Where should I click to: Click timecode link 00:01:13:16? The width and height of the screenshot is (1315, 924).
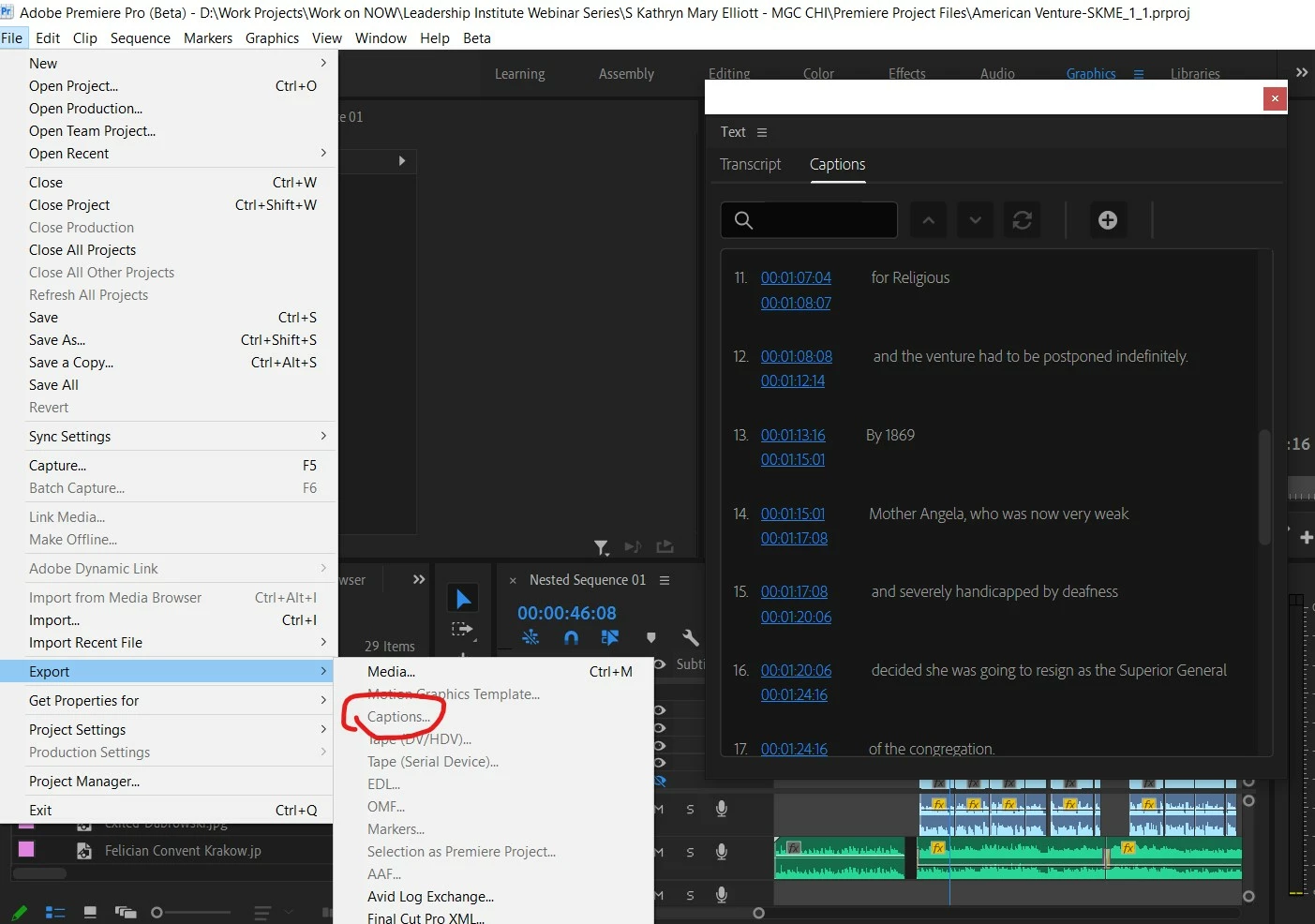point(793,435)
